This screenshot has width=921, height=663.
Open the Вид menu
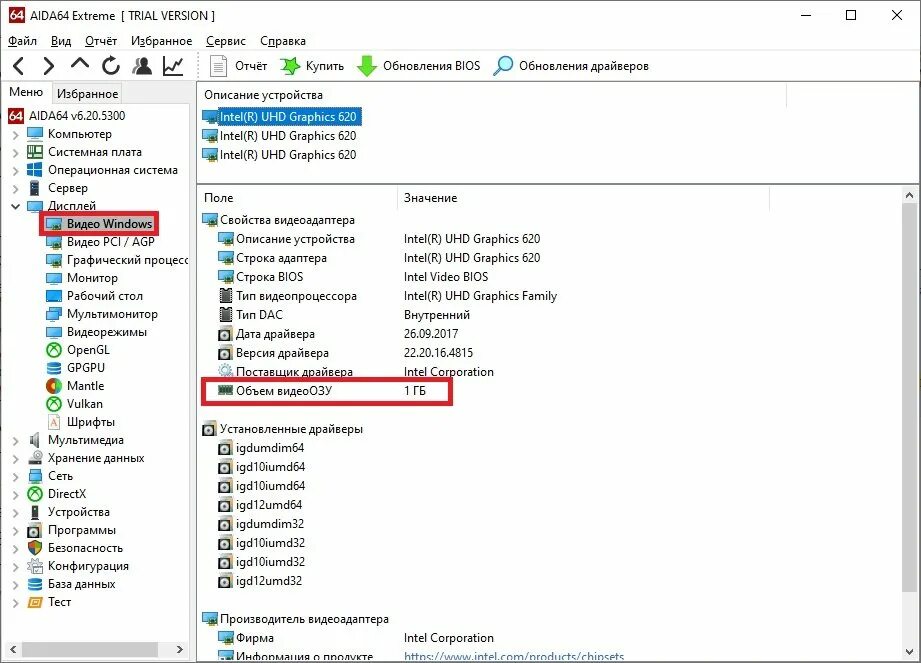click(61, 41)
